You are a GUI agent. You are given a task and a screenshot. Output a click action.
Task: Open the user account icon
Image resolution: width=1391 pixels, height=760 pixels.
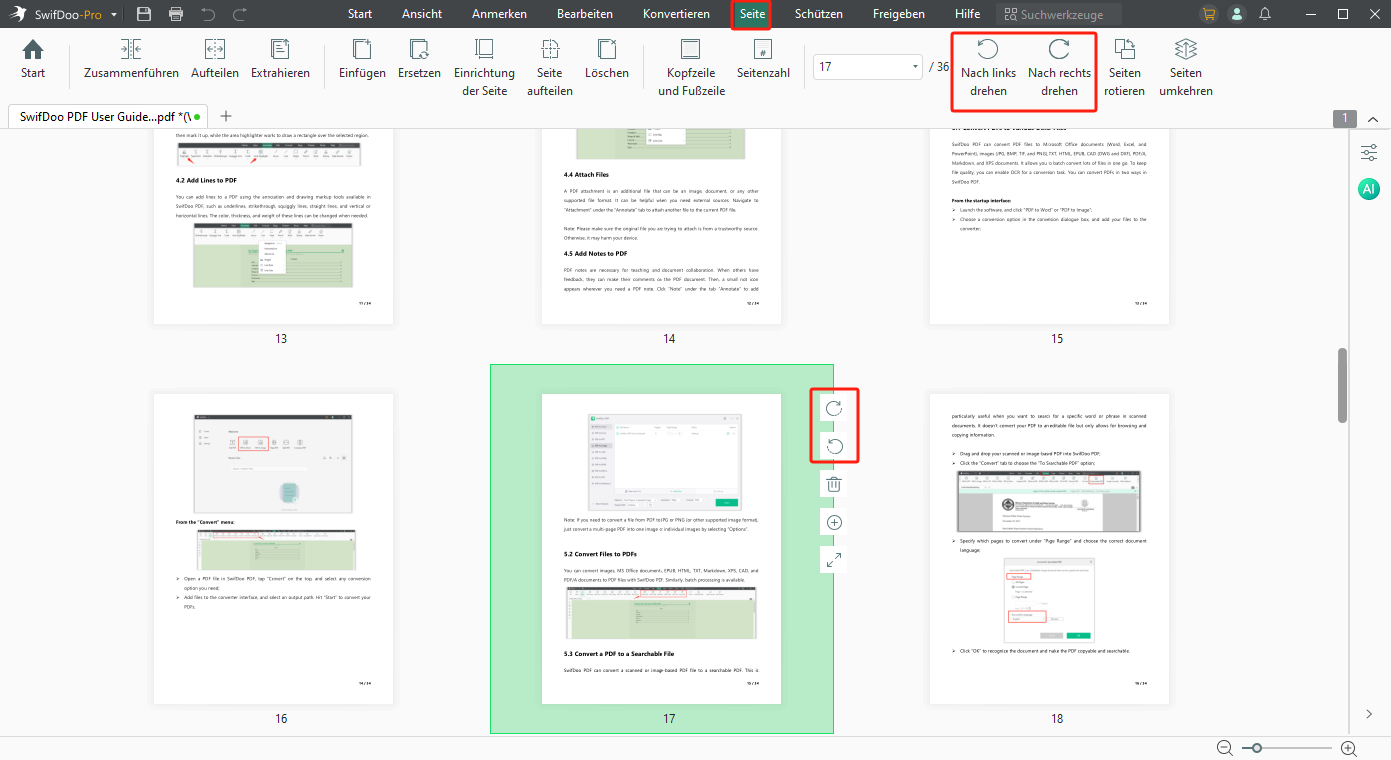(x=1237, y=14)
